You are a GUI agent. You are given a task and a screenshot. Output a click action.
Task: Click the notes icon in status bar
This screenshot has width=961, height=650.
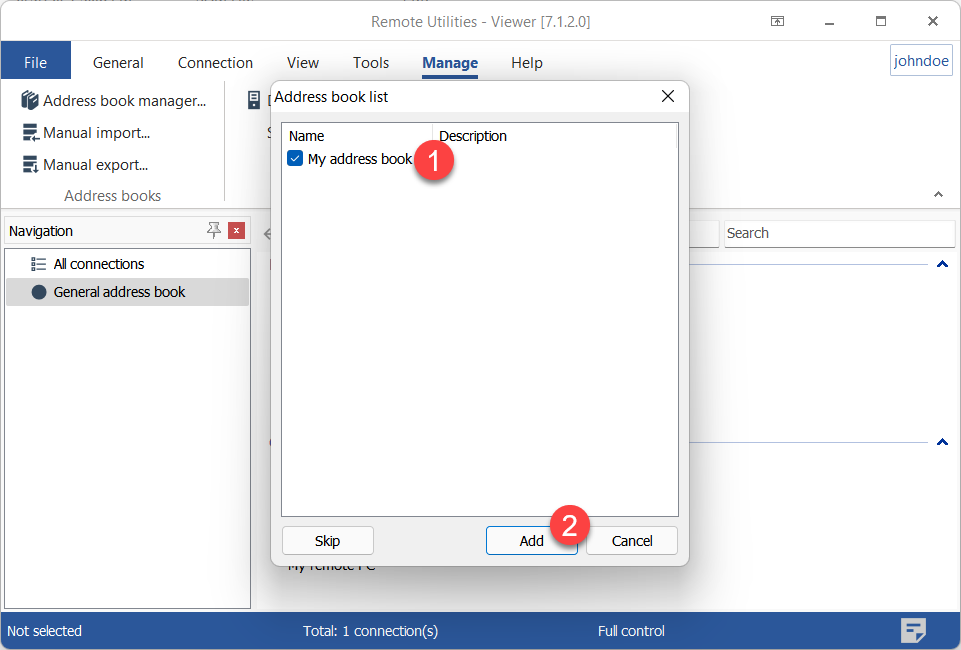pos(913,630)
